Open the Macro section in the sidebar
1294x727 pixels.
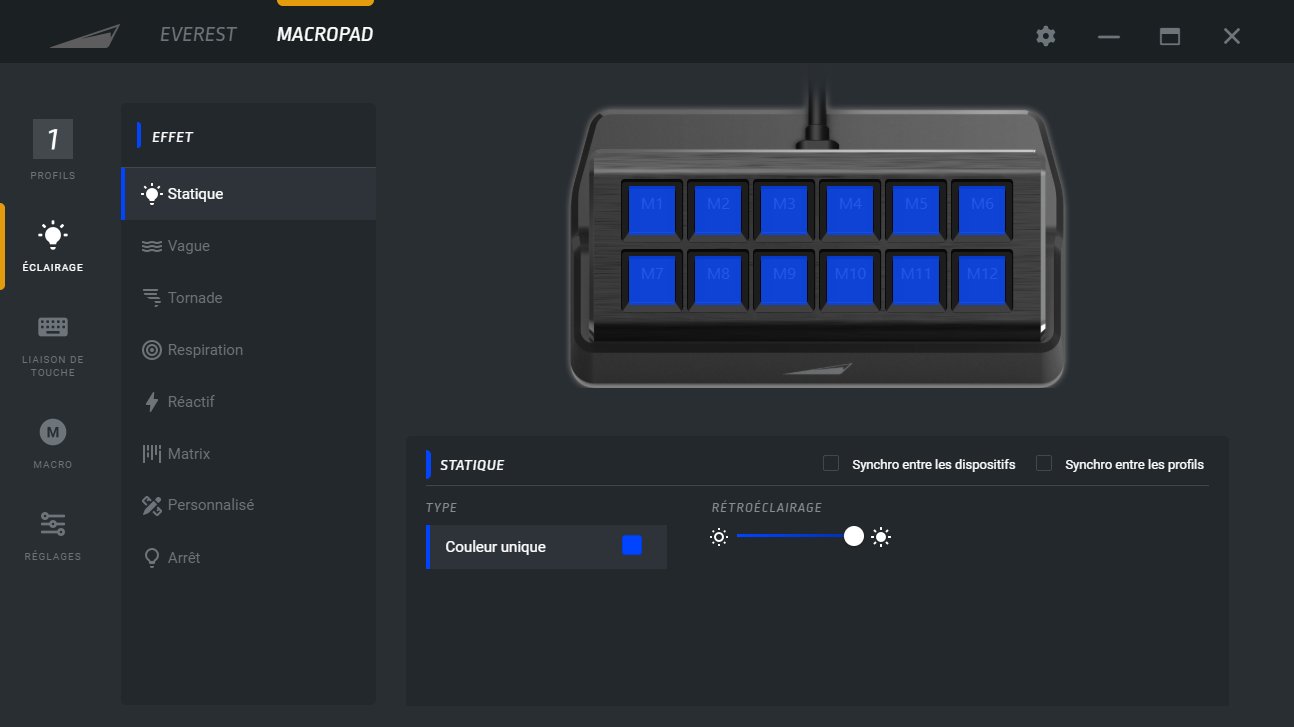tap(51, 442)
